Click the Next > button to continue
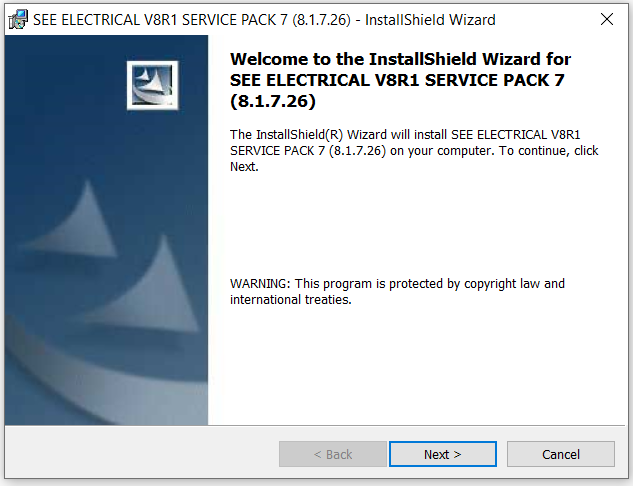 coord(443,454)
